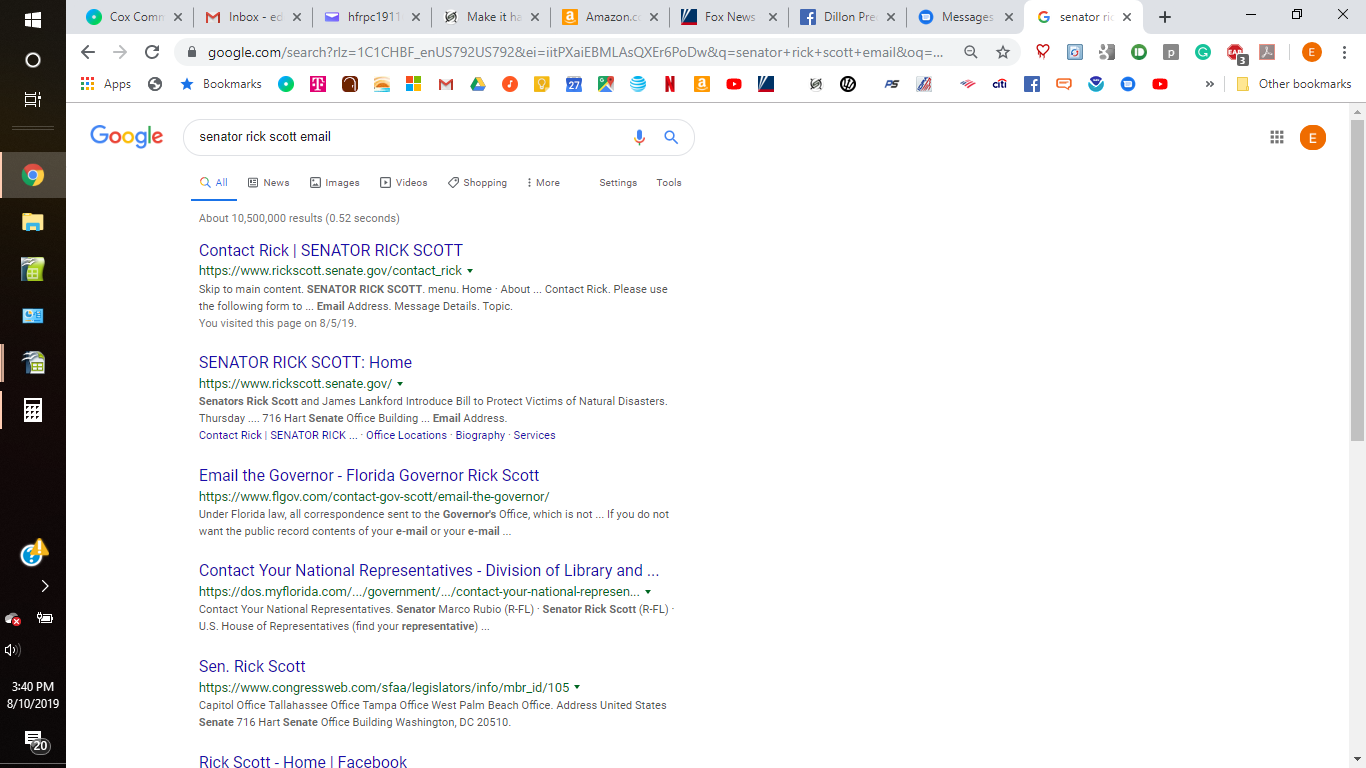
Task: Open the Microsoft bookmark icon
Action: [x=413, y=84]
